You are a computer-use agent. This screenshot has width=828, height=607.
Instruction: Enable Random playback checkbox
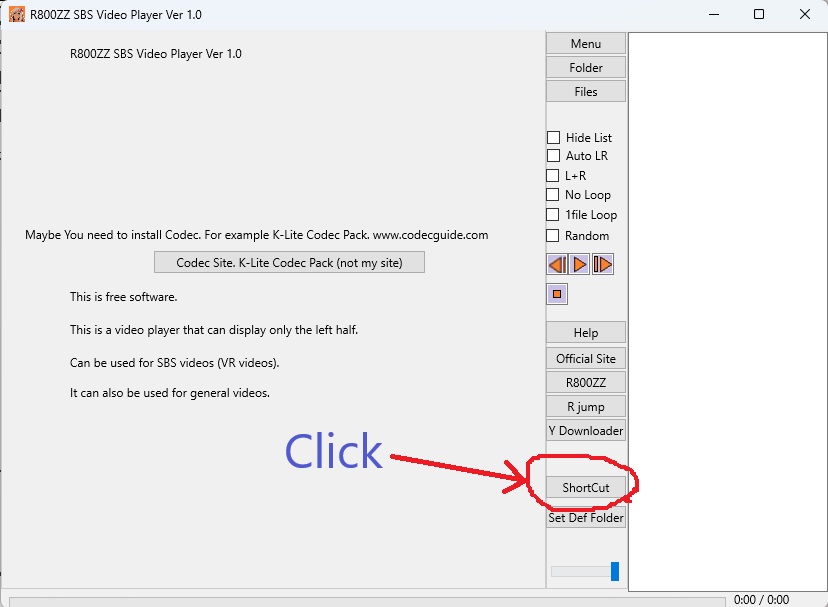click(x=552, y=236)
